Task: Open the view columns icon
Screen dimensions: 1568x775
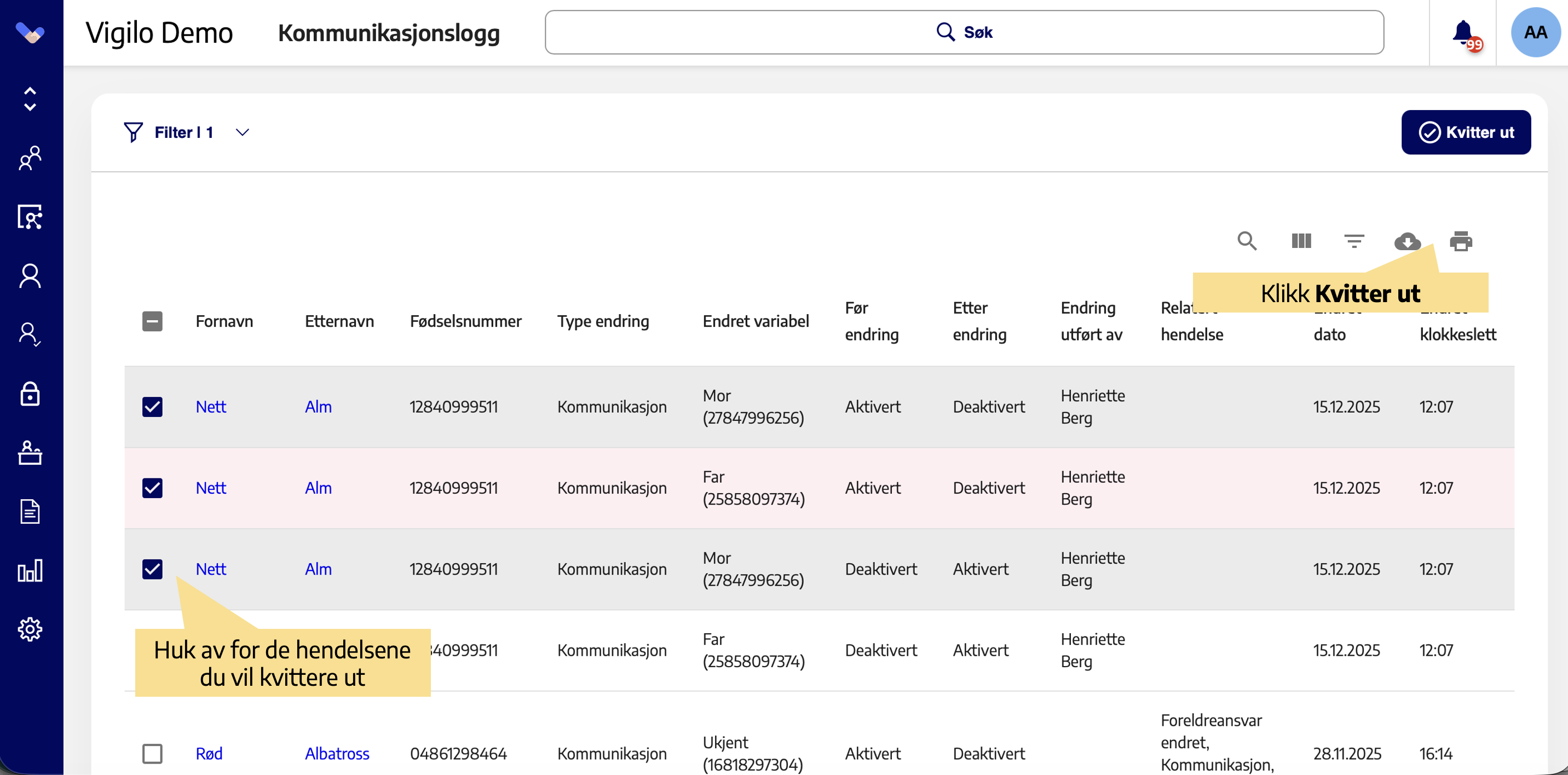Action: (x=1301, y=241)
